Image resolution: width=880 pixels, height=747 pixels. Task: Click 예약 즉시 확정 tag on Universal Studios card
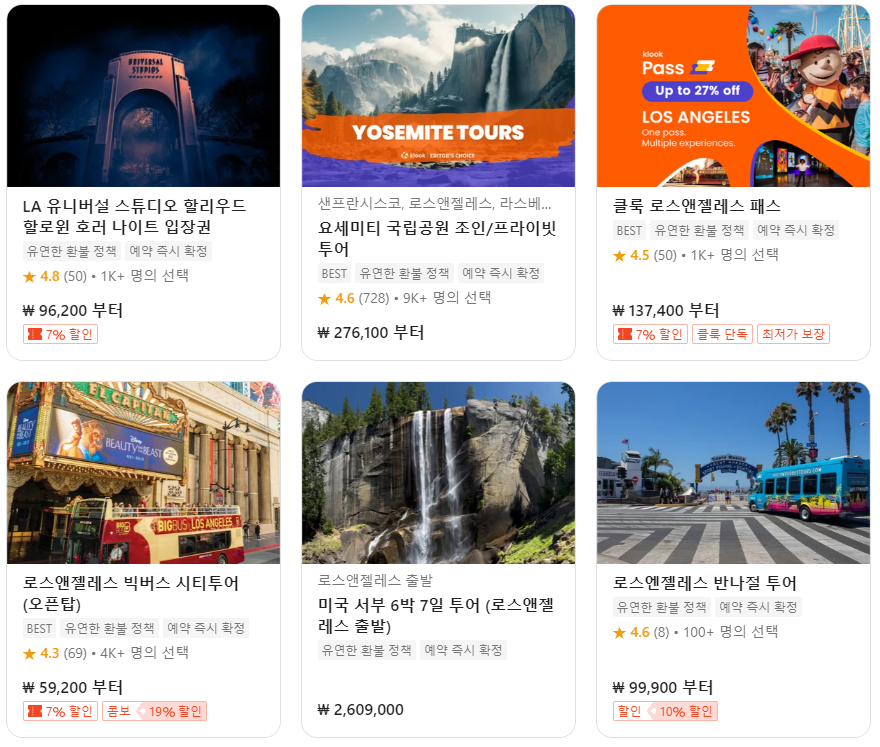tap(168, 251)
